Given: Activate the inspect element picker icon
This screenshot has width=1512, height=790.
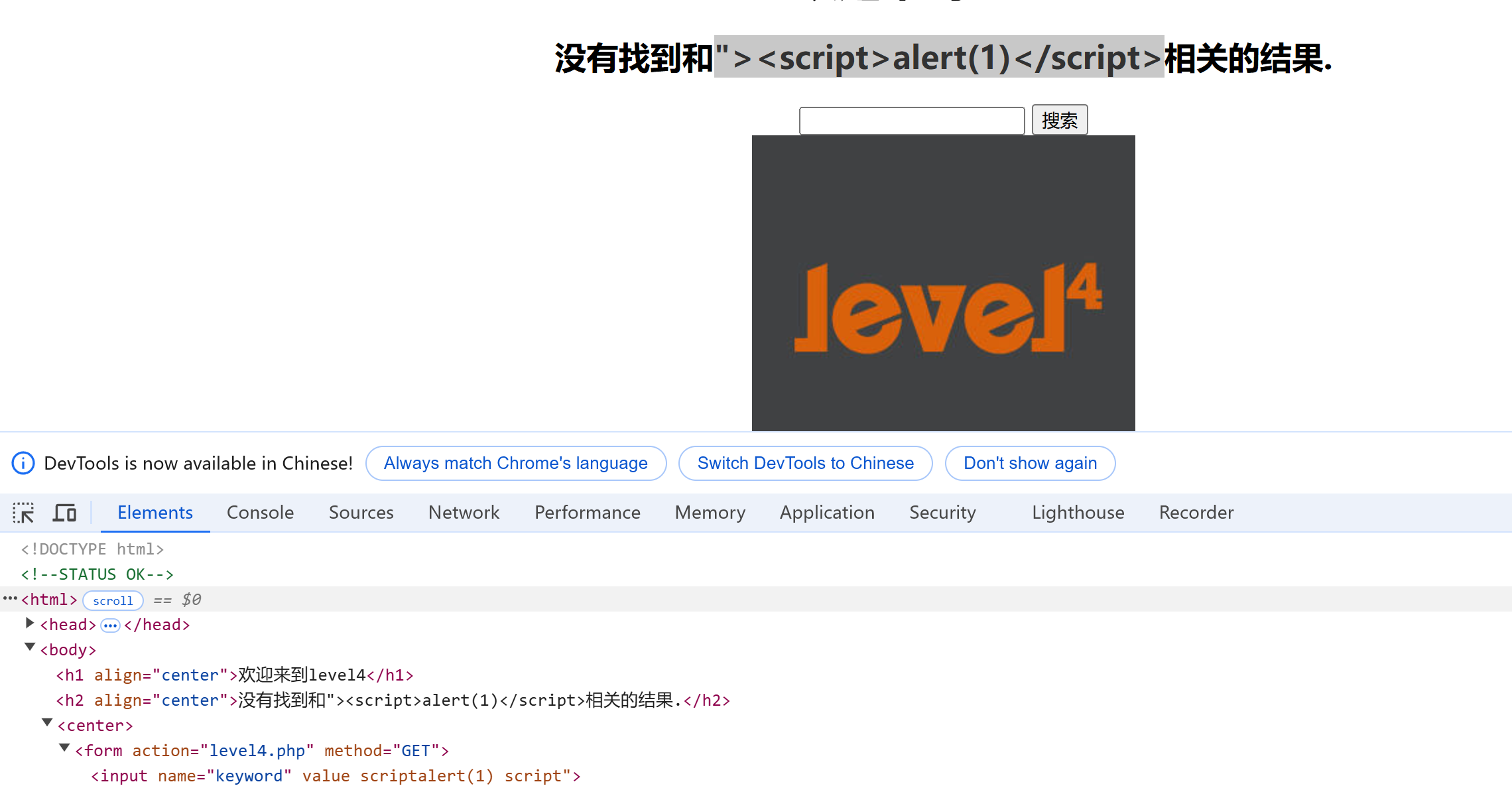Looking at the screenshot, I should pyautogui.click(x=23, y=513).
